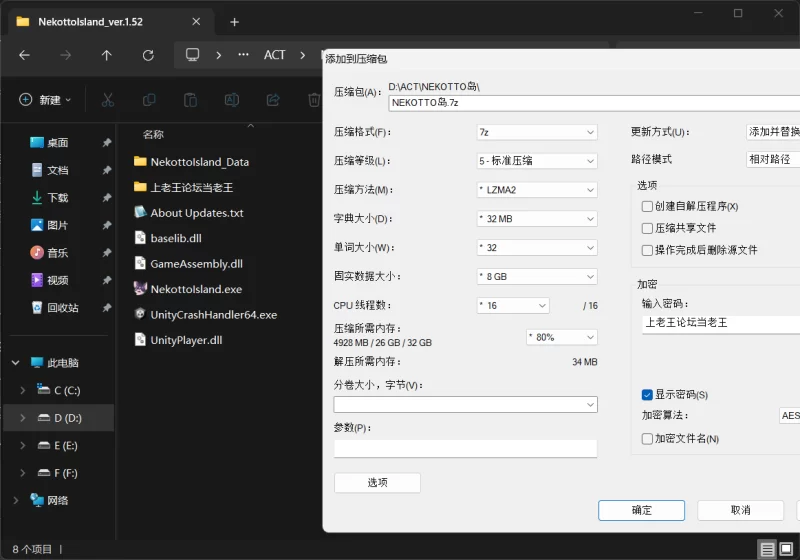Screen dimensions: 800x560
Task: Click the Copy icon in the toolbar
Action: (x=149, y=99)
